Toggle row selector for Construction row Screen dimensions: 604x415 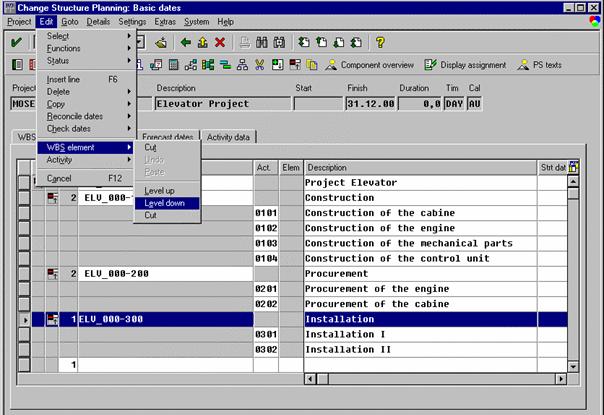(24, 198)
